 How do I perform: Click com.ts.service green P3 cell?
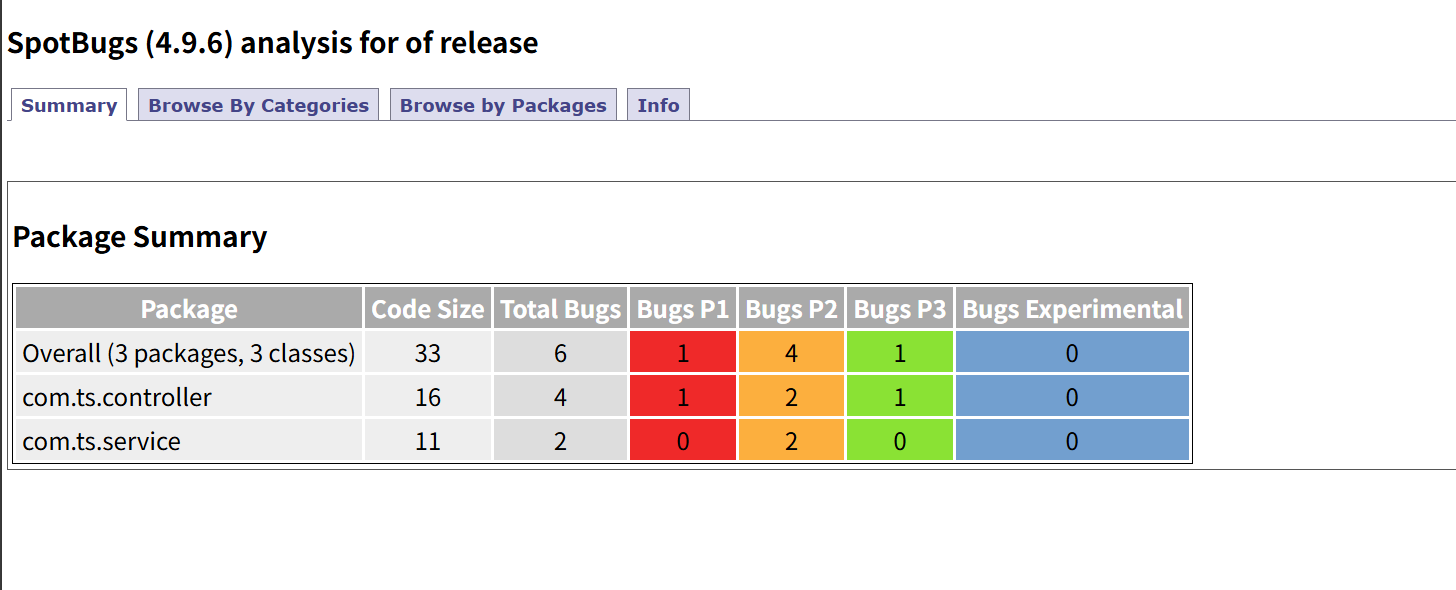pyautogui.click(x=900, y=440)
